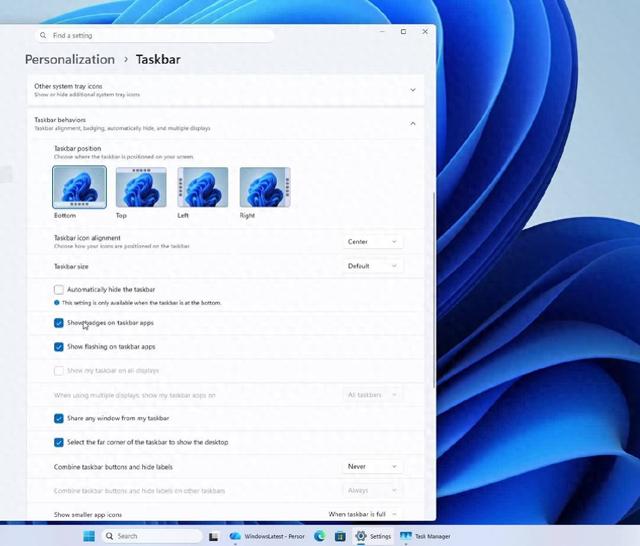The width and height of the screenshot is (640, 546).
Task: Maximize the Settings window
Action: pos(403,31)
